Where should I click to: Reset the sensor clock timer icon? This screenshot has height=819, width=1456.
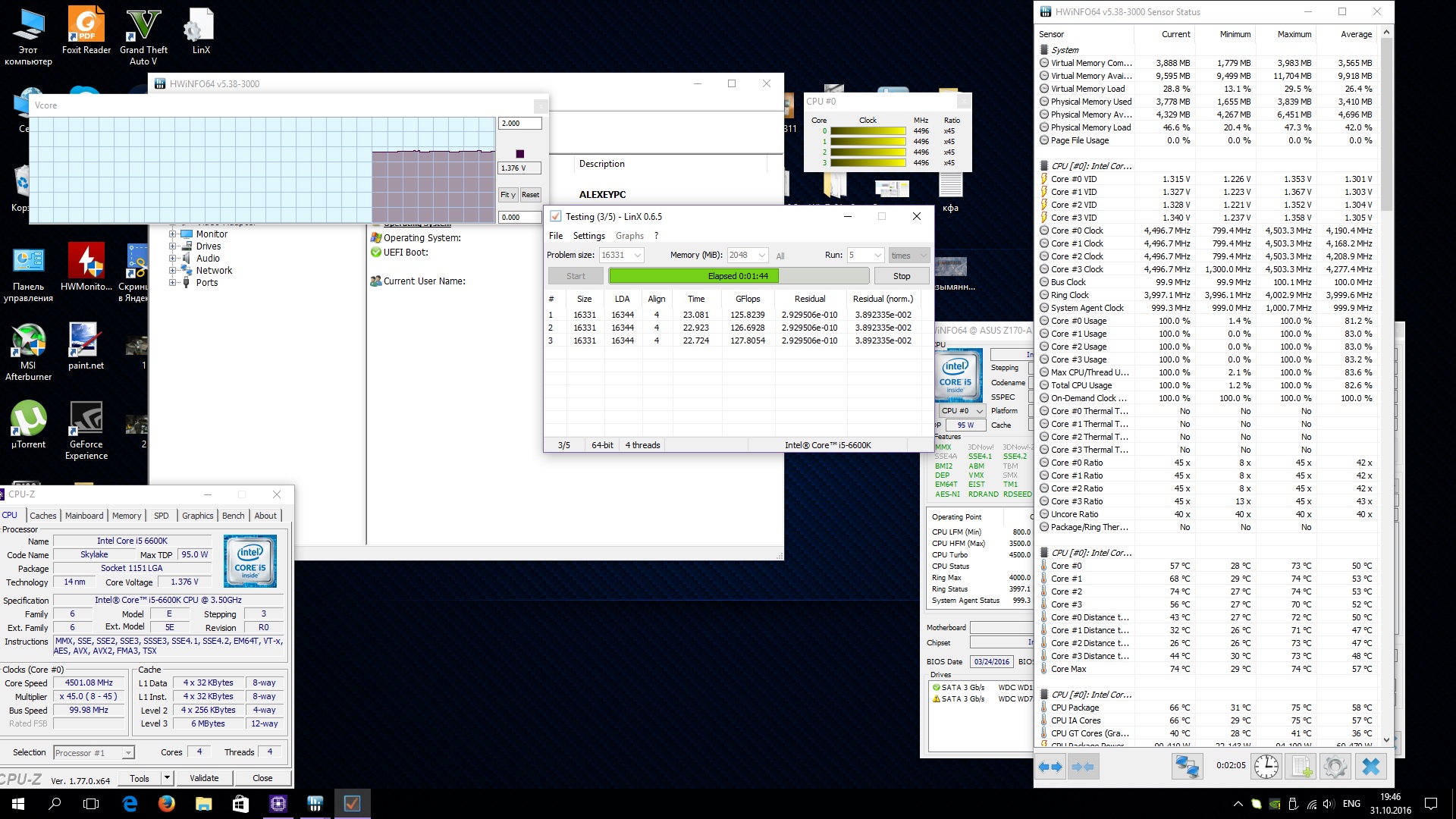tap(1266, 767)
